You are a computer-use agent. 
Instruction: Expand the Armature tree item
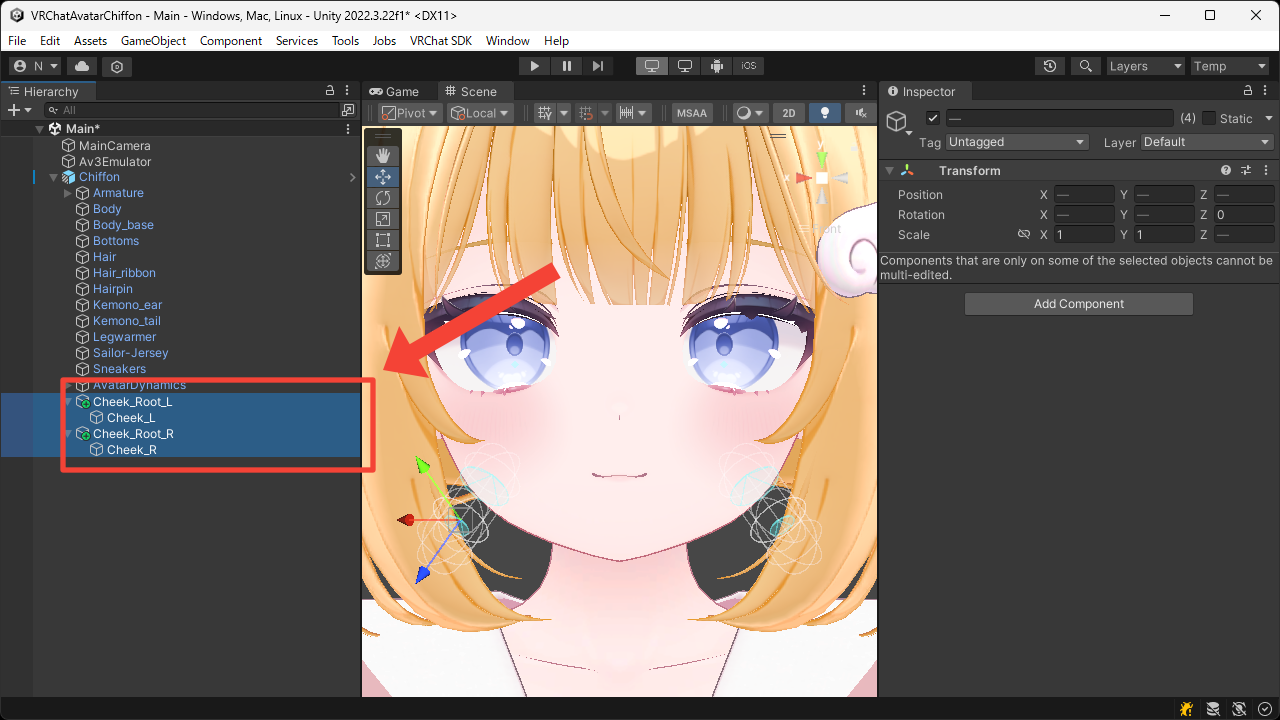[x=68, y=193]
